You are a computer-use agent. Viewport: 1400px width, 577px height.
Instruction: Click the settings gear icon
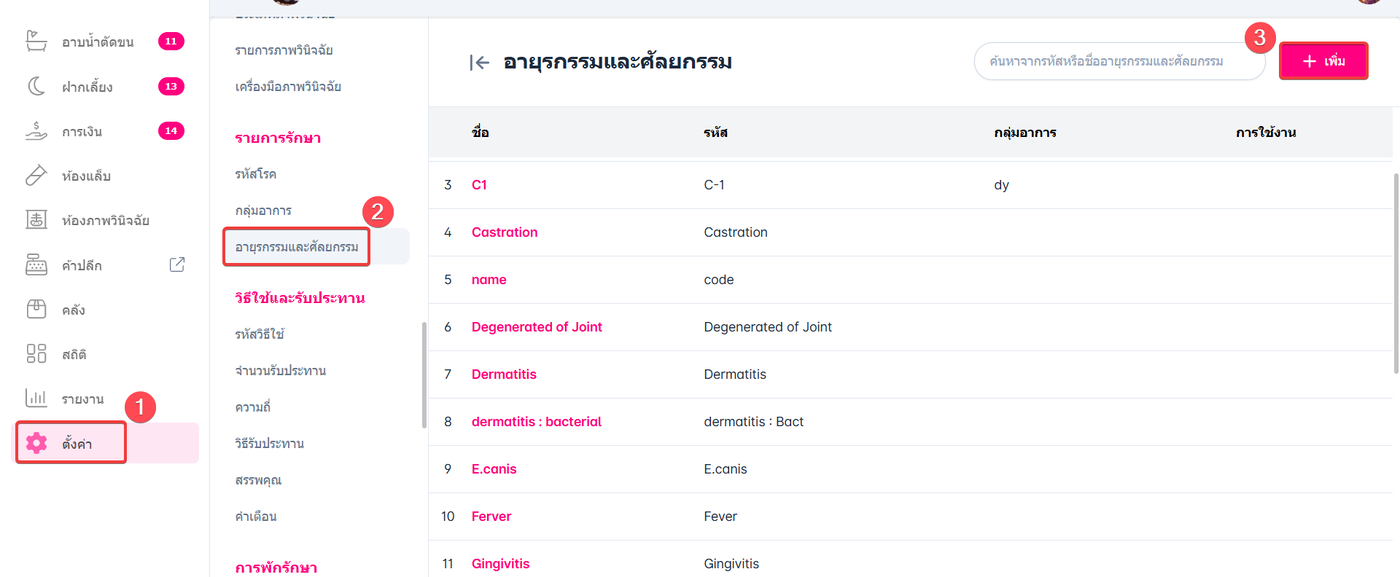37,443
